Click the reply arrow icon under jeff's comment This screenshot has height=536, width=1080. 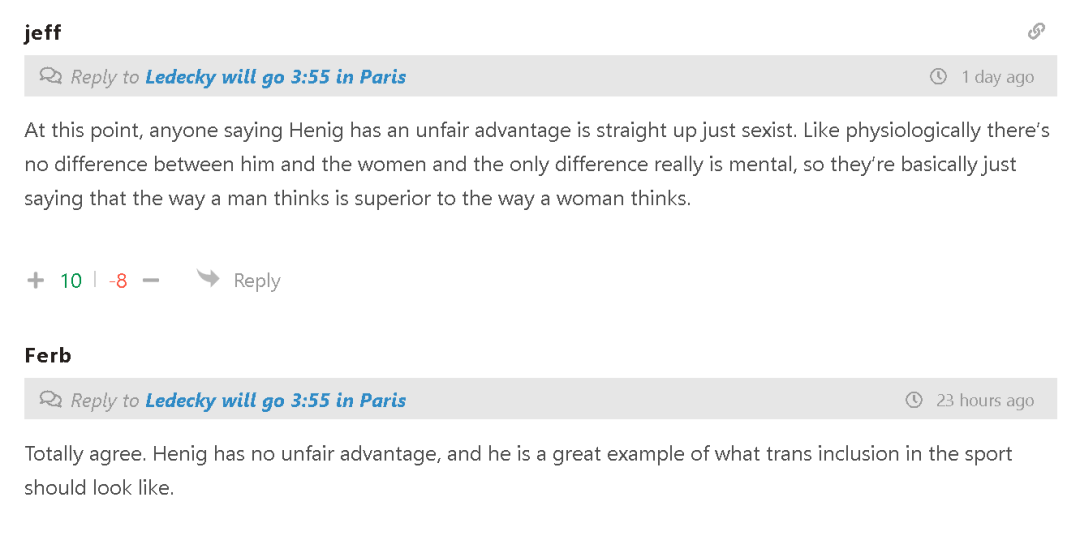tap(208, 279)
